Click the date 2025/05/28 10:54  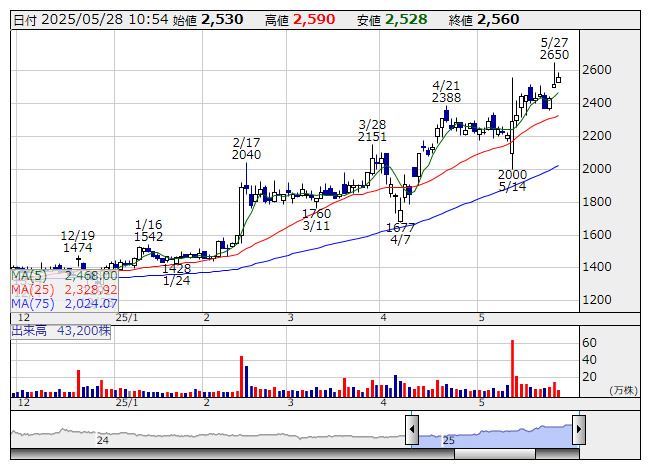click(x=91, y=20)
